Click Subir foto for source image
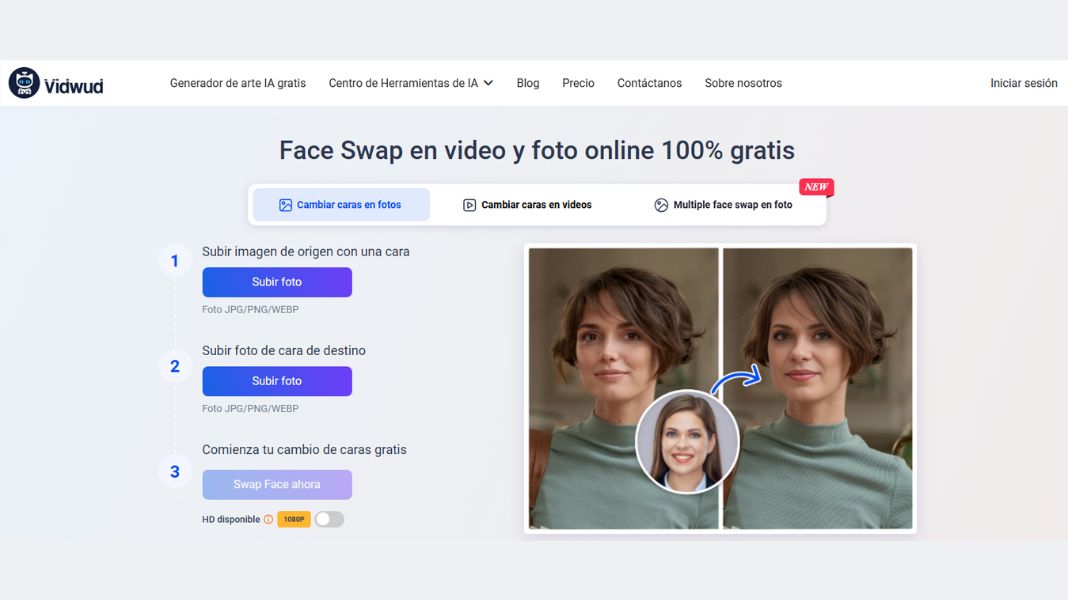 tap(277, 282)
